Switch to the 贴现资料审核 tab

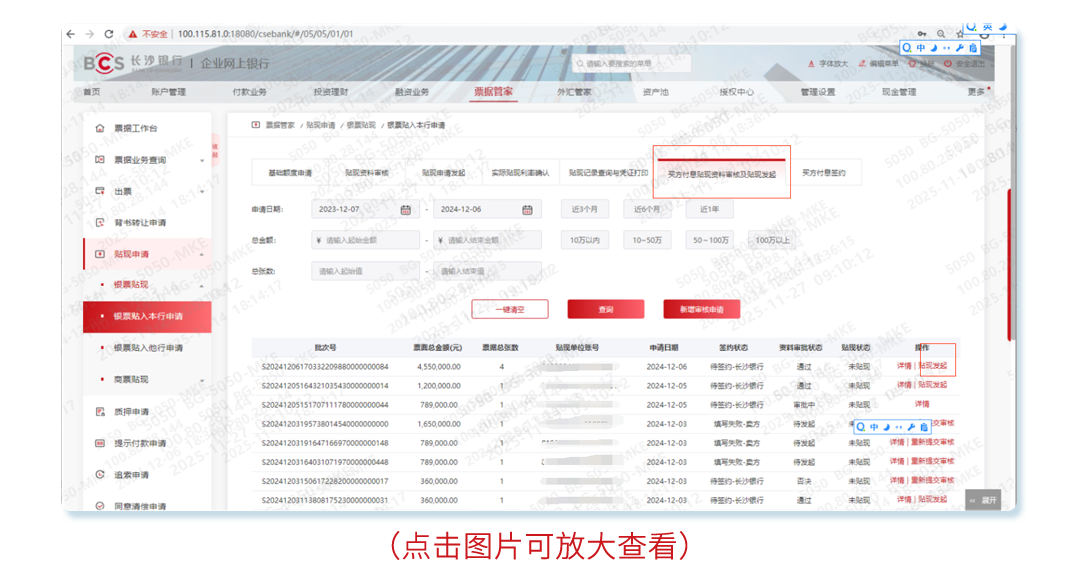(366, 173)
